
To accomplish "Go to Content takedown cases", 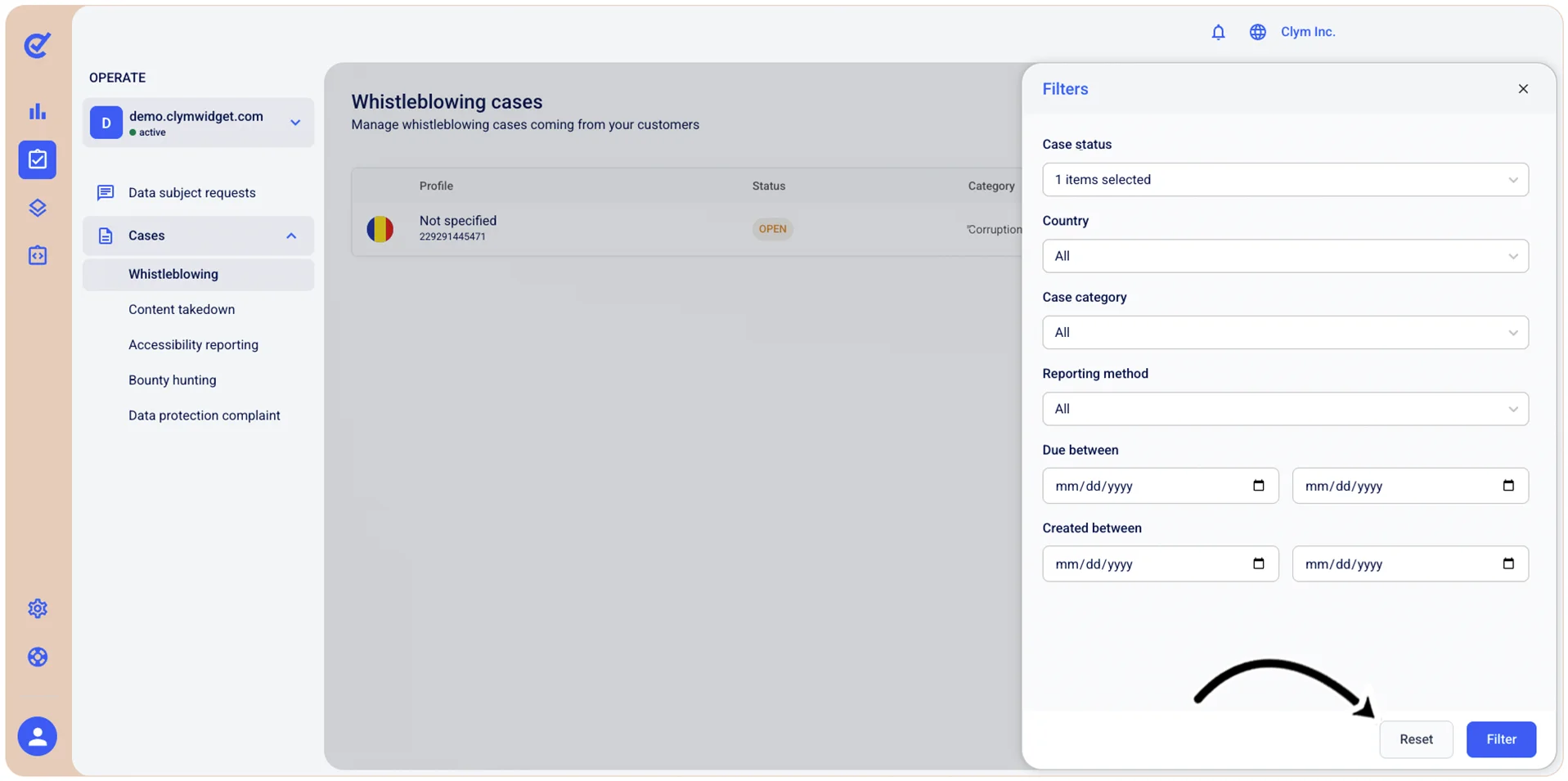I will point(182,309).
